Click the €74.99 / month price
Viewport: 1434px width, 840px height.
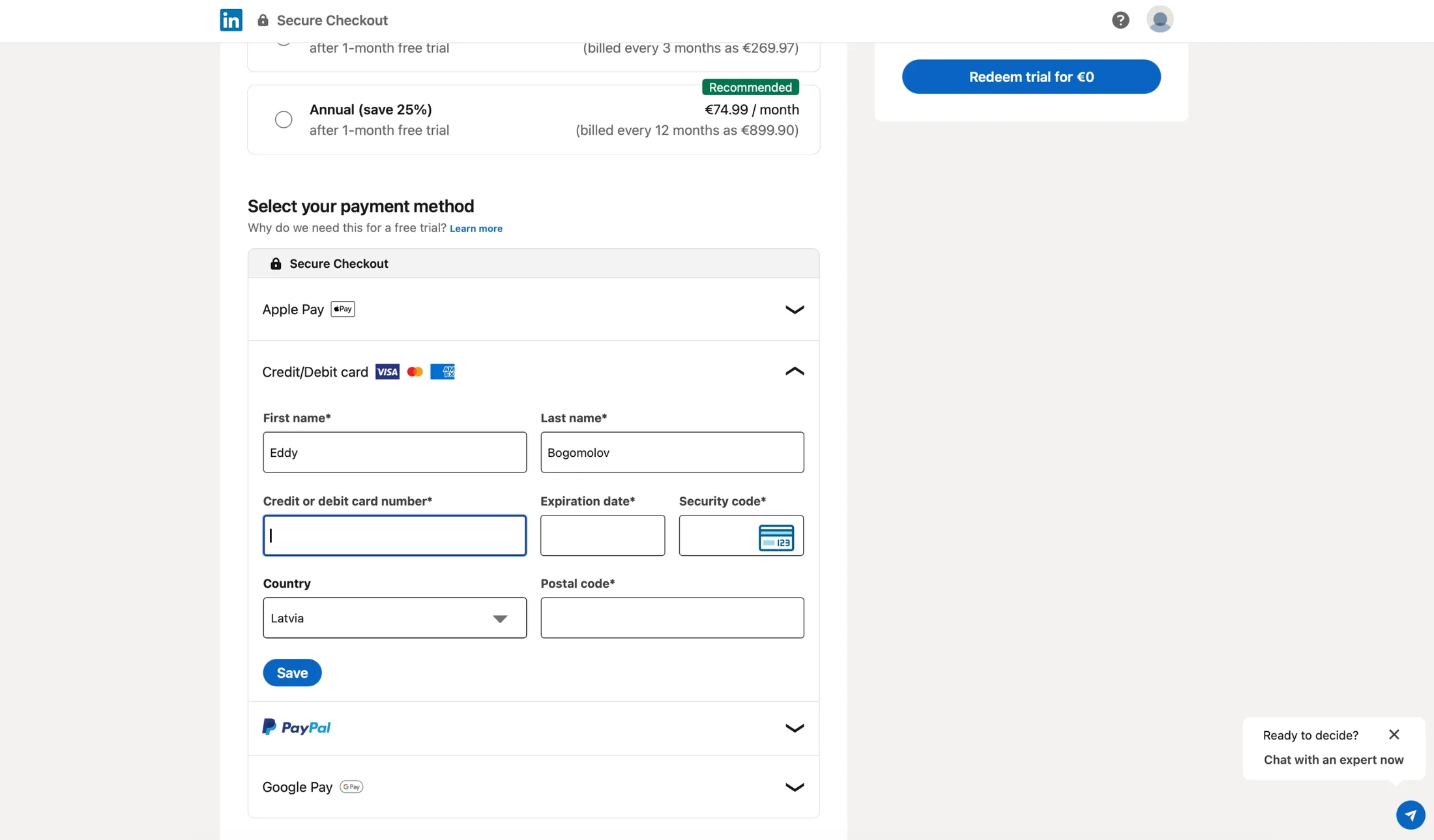pos(752,109)
